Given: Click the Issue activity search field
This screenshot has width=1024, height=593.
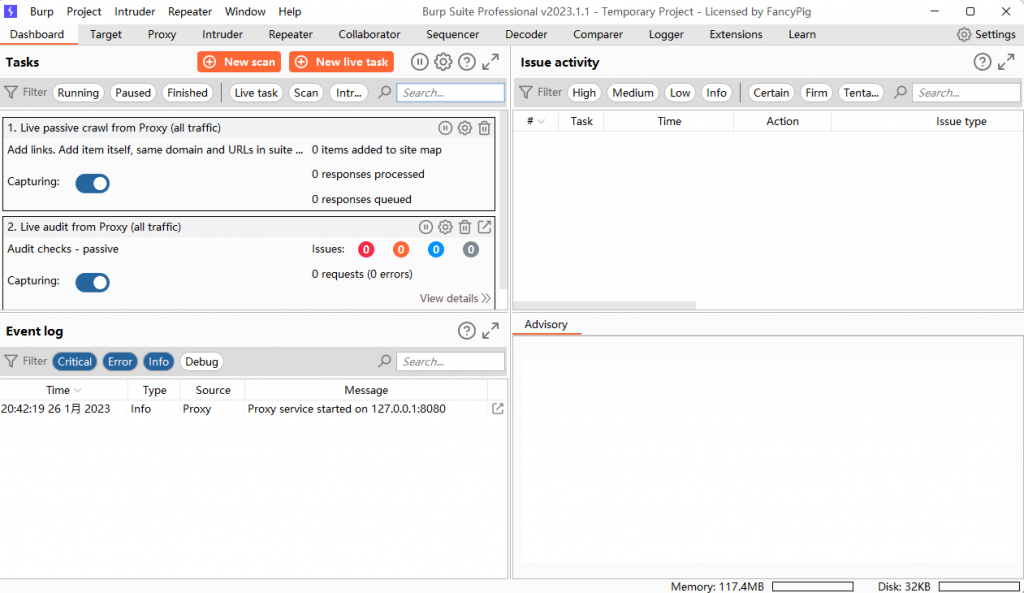Looking at the screenshot, I should click(x=967, y=93).
